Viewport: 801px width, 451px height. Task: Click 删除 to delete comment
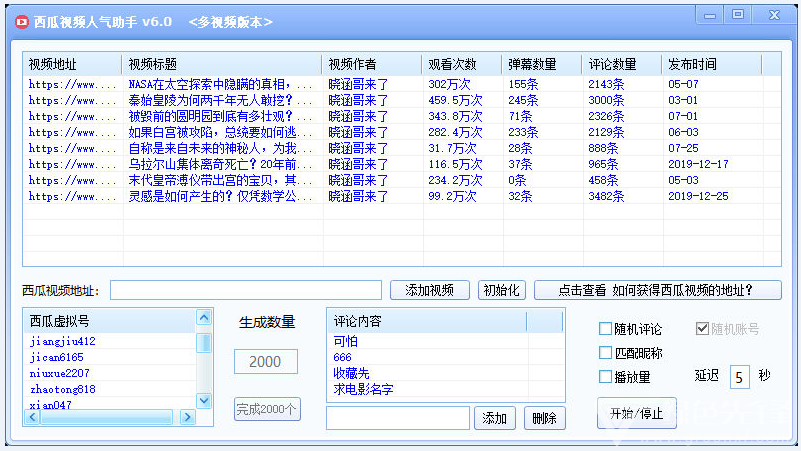pos(545,418)
